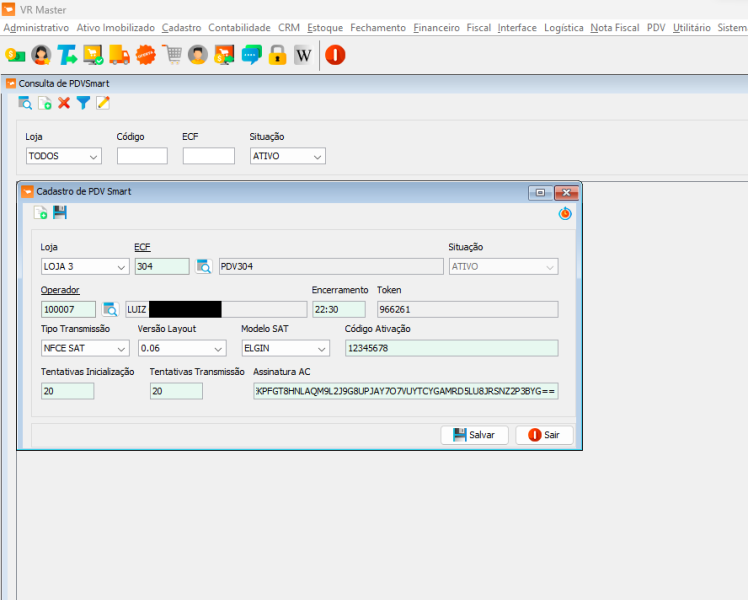Open orange monitor with coin icon
The width and height of the screenshot is (748, 600).
pyautogui.click(x=224, y=55)
